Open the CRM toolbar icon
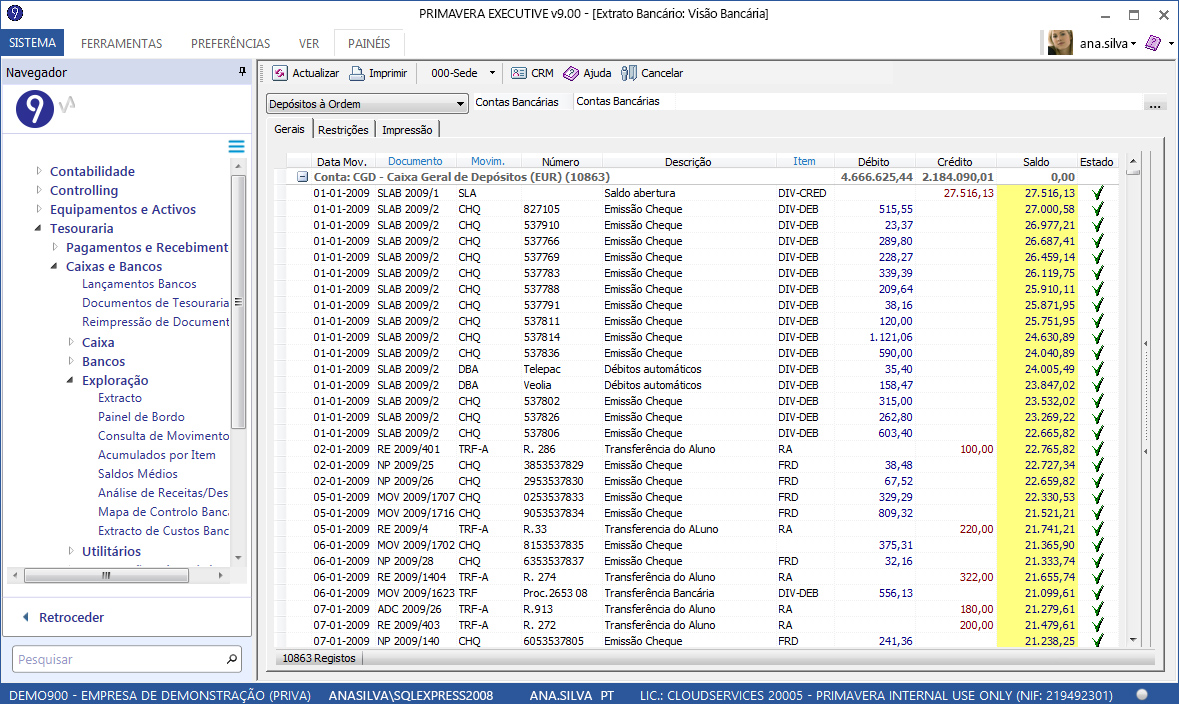The height and width of the screenshot is (704, 1179). pyautogui.click(x=518, y=73)
